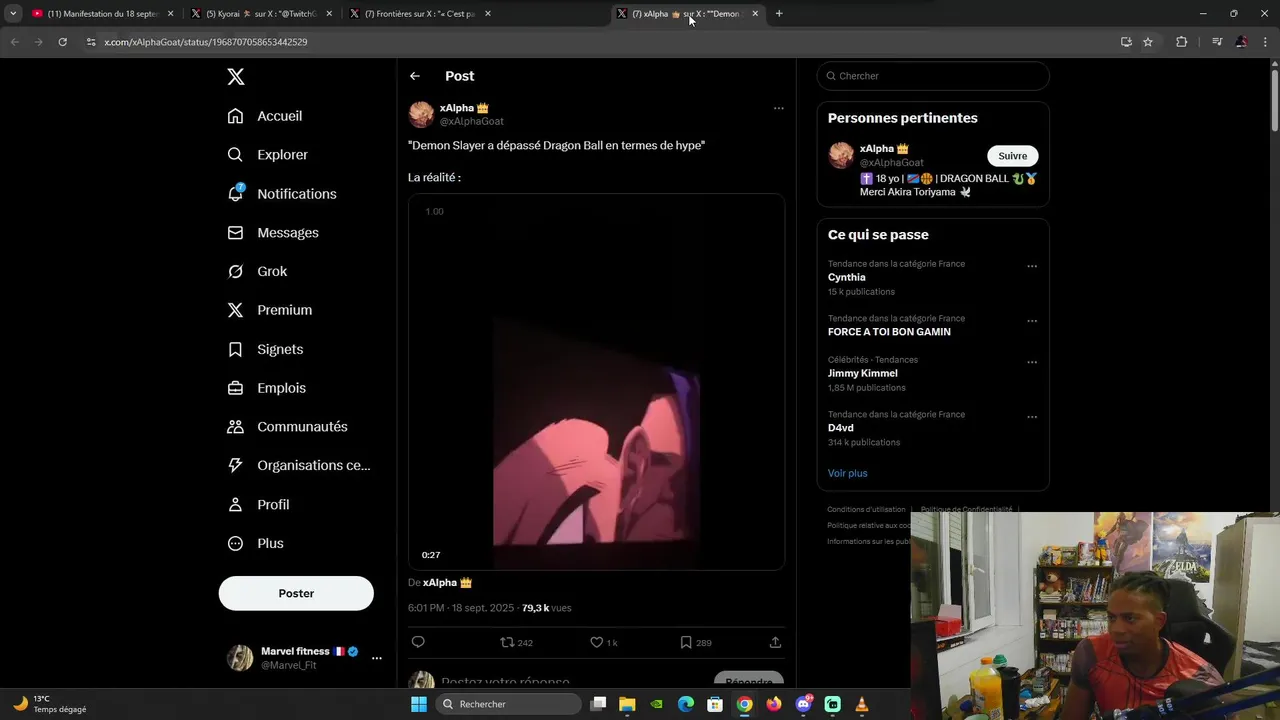Open Microsoft Edge from the taskbar

686,704
